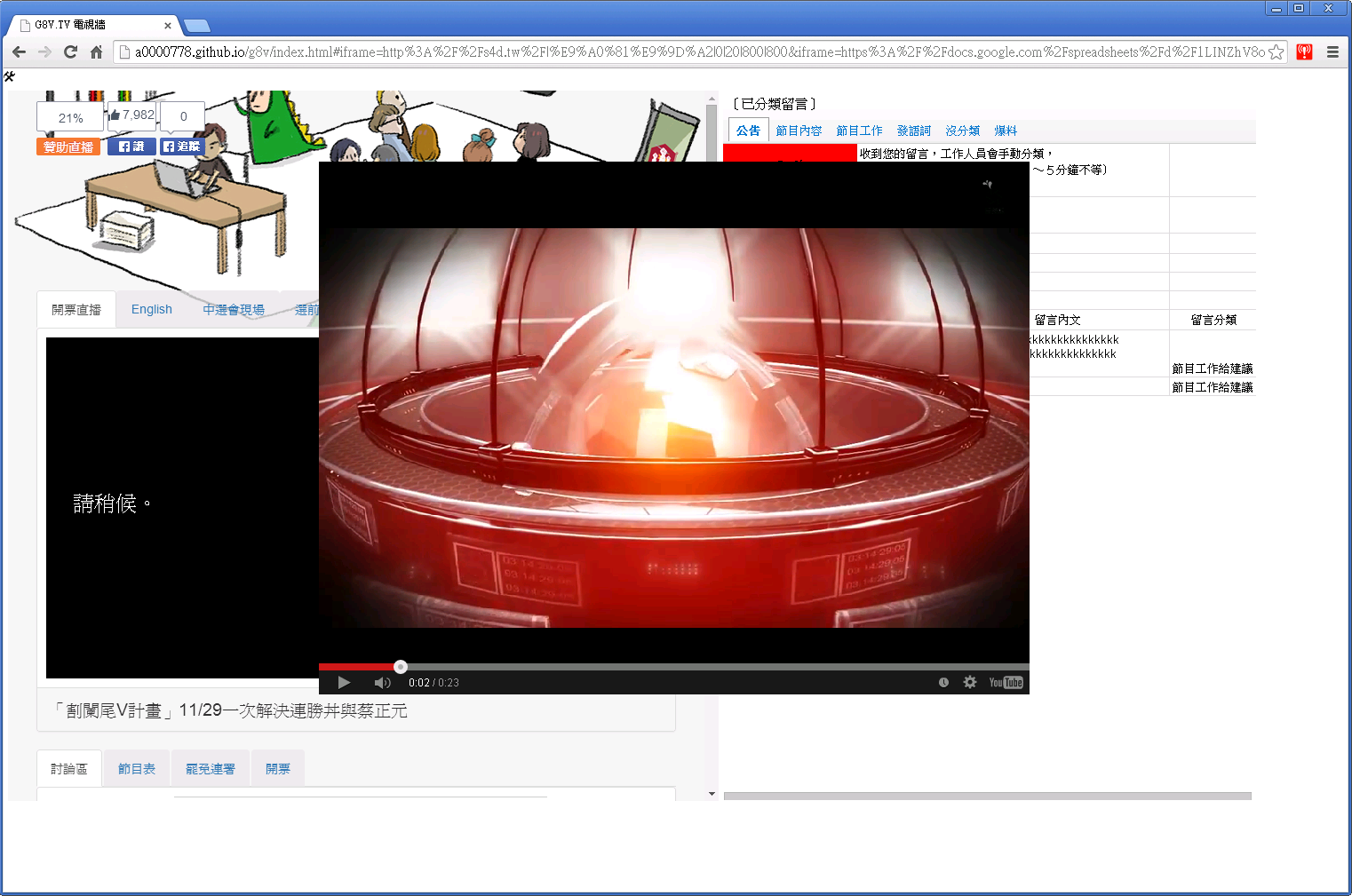
Task: Open YouTube player settings gear
Action: pyautogui.click(x=970, y=682)
